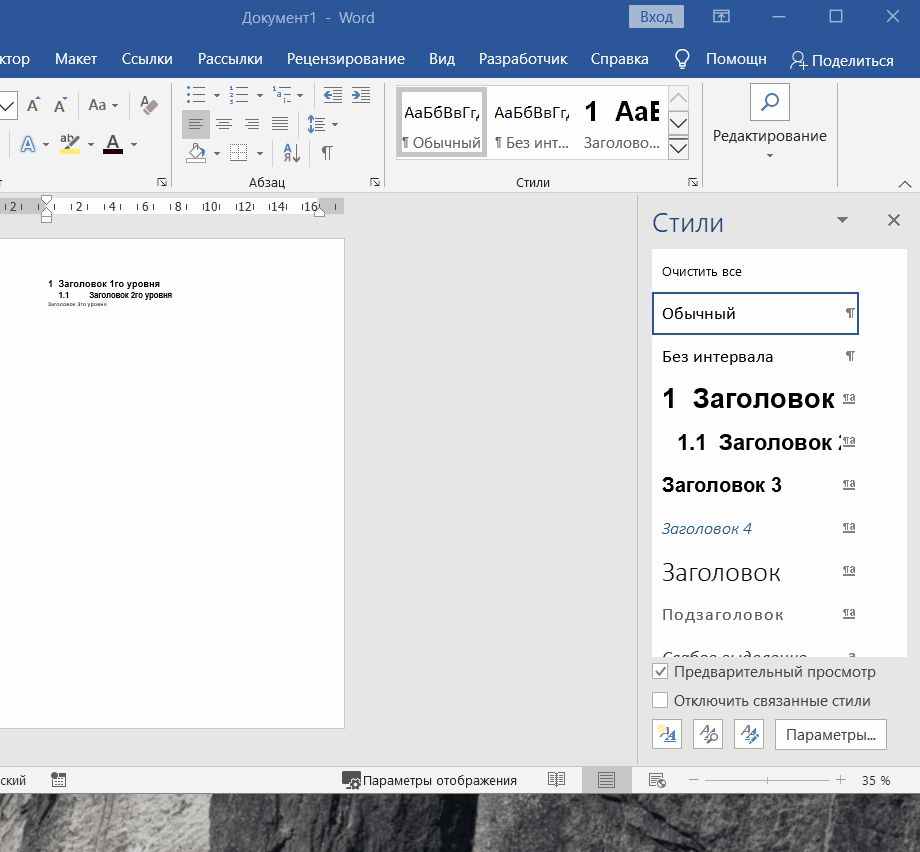The image size is (920, 852).
Task: Click the zoom slider in the status bar
Action: (767, 780)
